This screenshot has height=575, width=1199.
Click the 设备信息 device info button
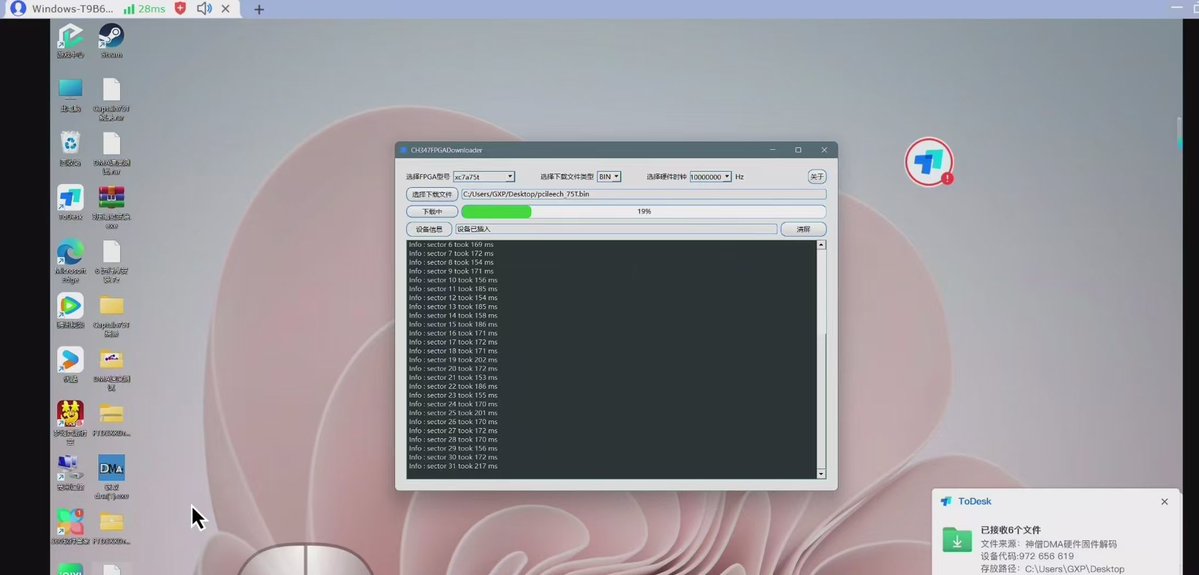click(x=429, y=229)
